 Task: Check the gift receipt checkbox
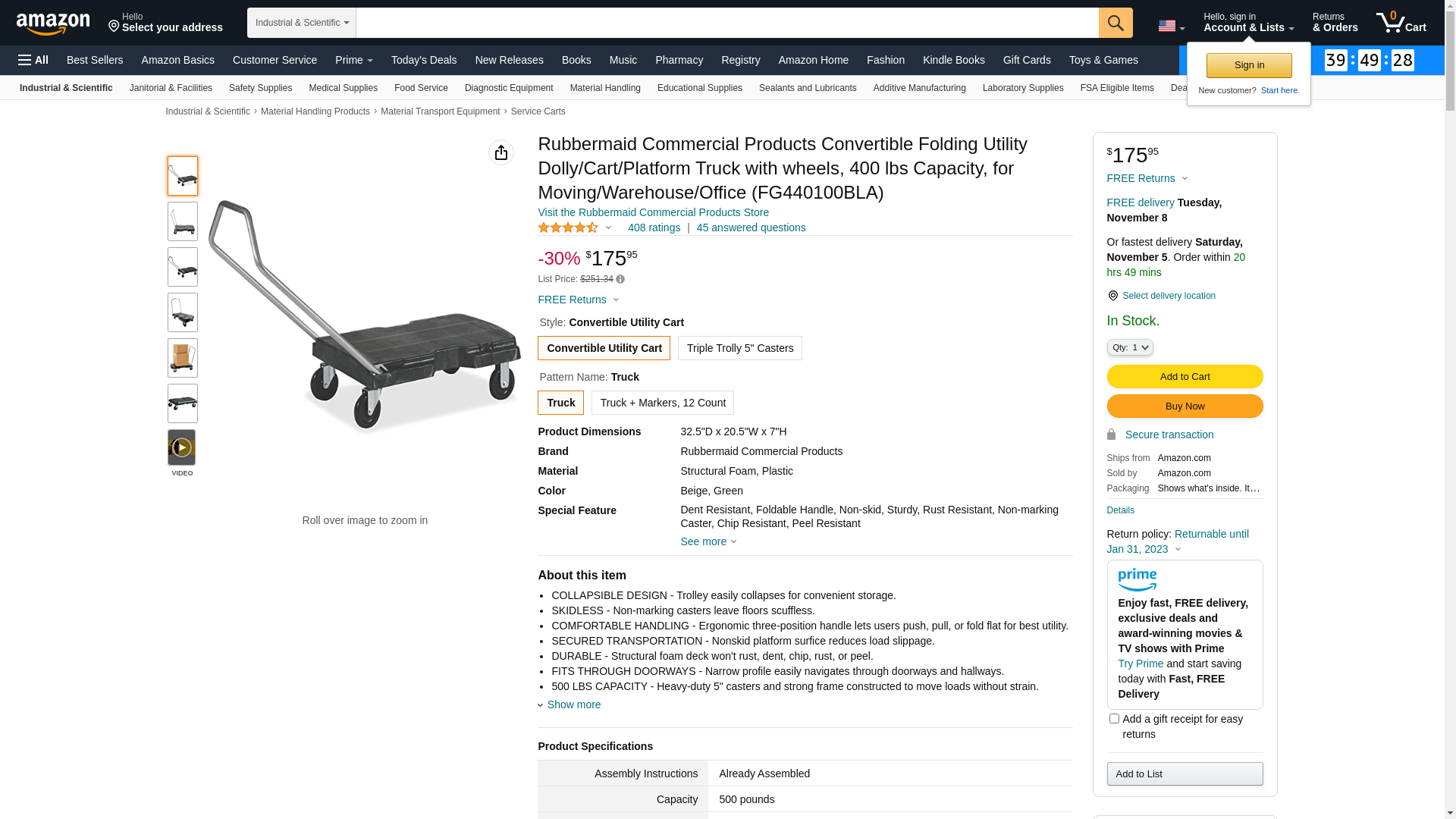(x=1114, y=718)
